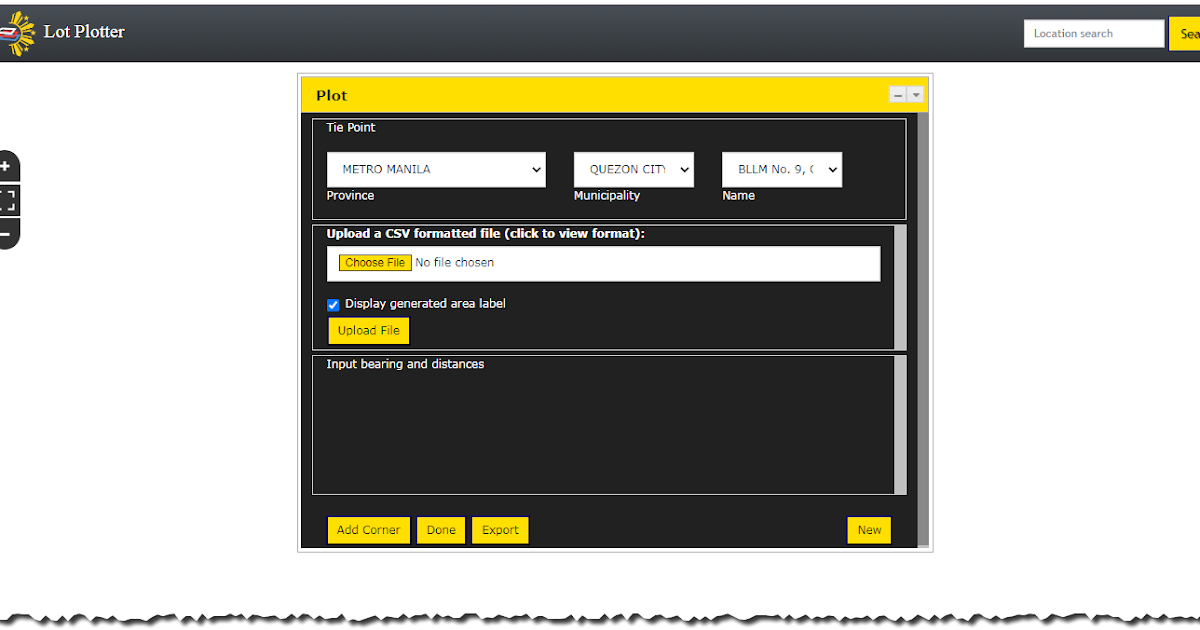Click the upload section scrollbar
Image resolution: width=1200 pixels, height=630 pixels.
click(x=901, y=288)
